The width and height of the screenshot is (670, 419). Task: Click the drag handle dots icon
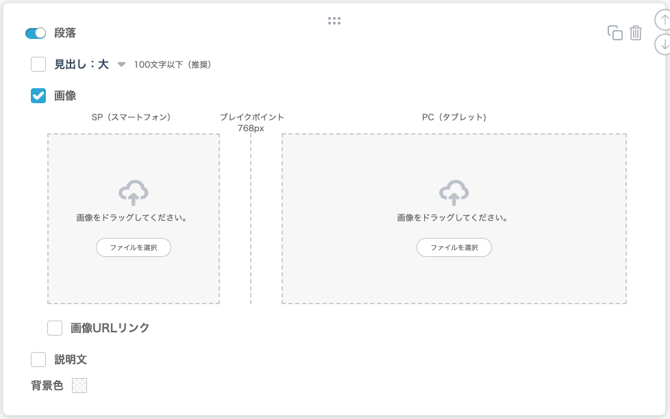coord(334,21)
